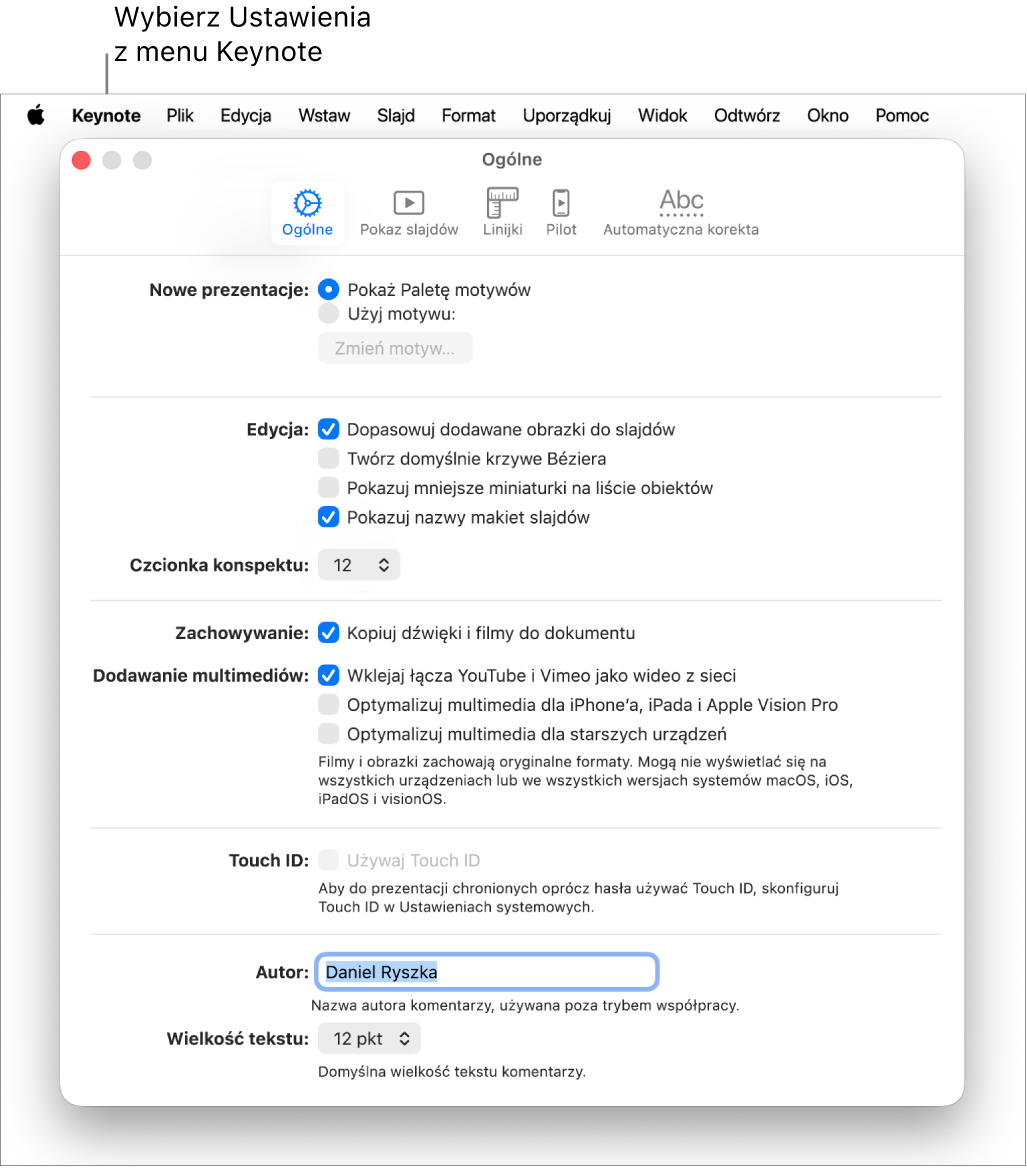This screenshot has width=1027, height=1168.
Task: Open the Wstaw menu
Action: pyautogui.click(x=324, y=115)
